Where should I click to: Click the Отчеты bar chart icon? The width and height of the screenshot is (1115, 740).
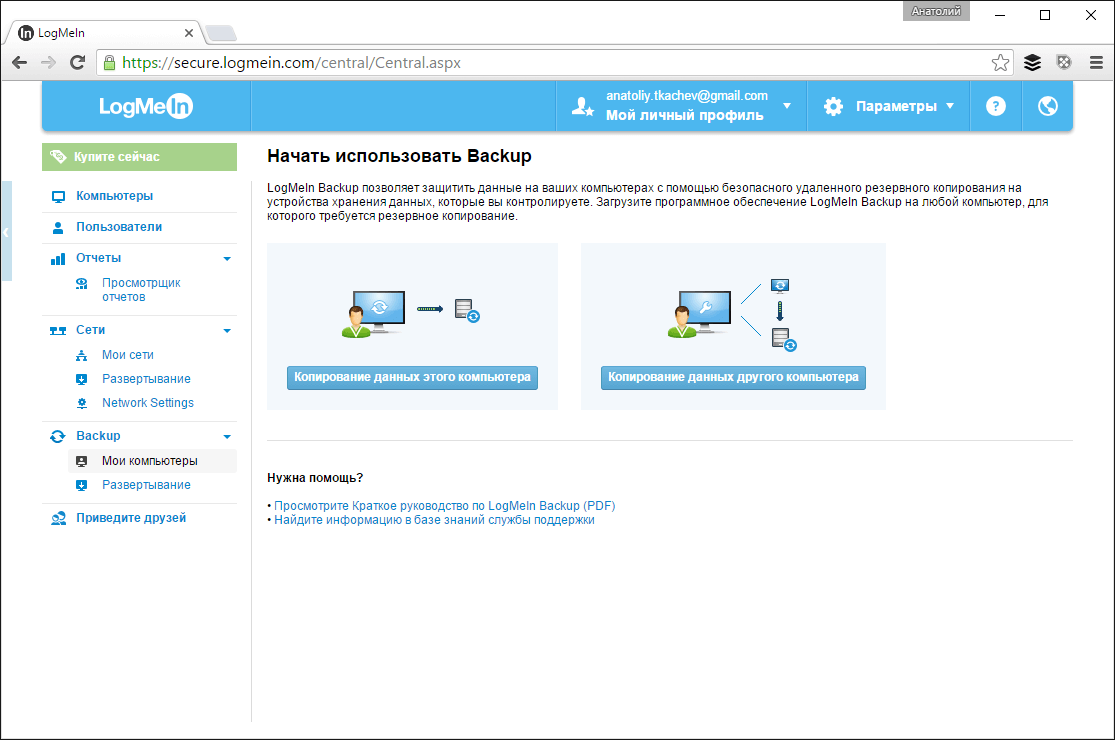[58, 259]
